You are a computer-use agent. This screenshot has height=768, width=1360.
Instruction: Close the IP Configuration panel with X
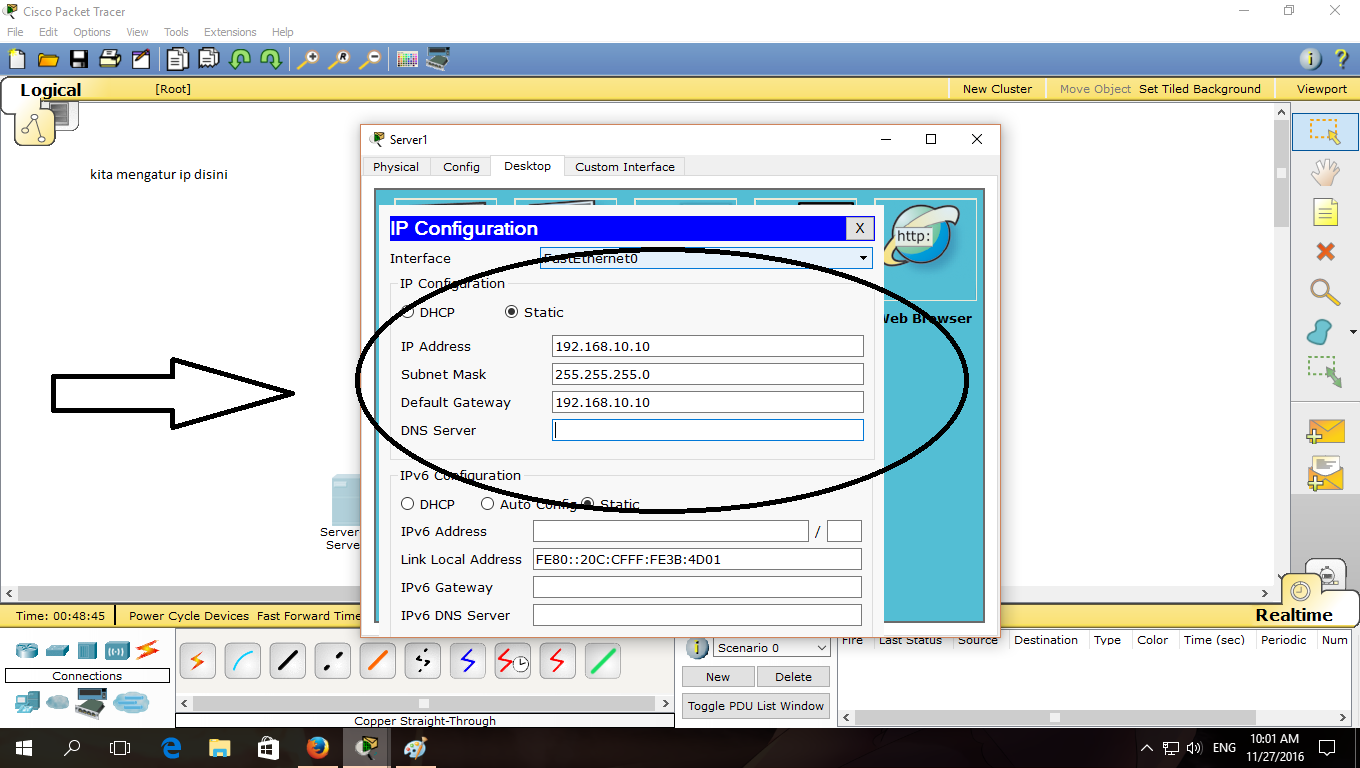(859, 228)
